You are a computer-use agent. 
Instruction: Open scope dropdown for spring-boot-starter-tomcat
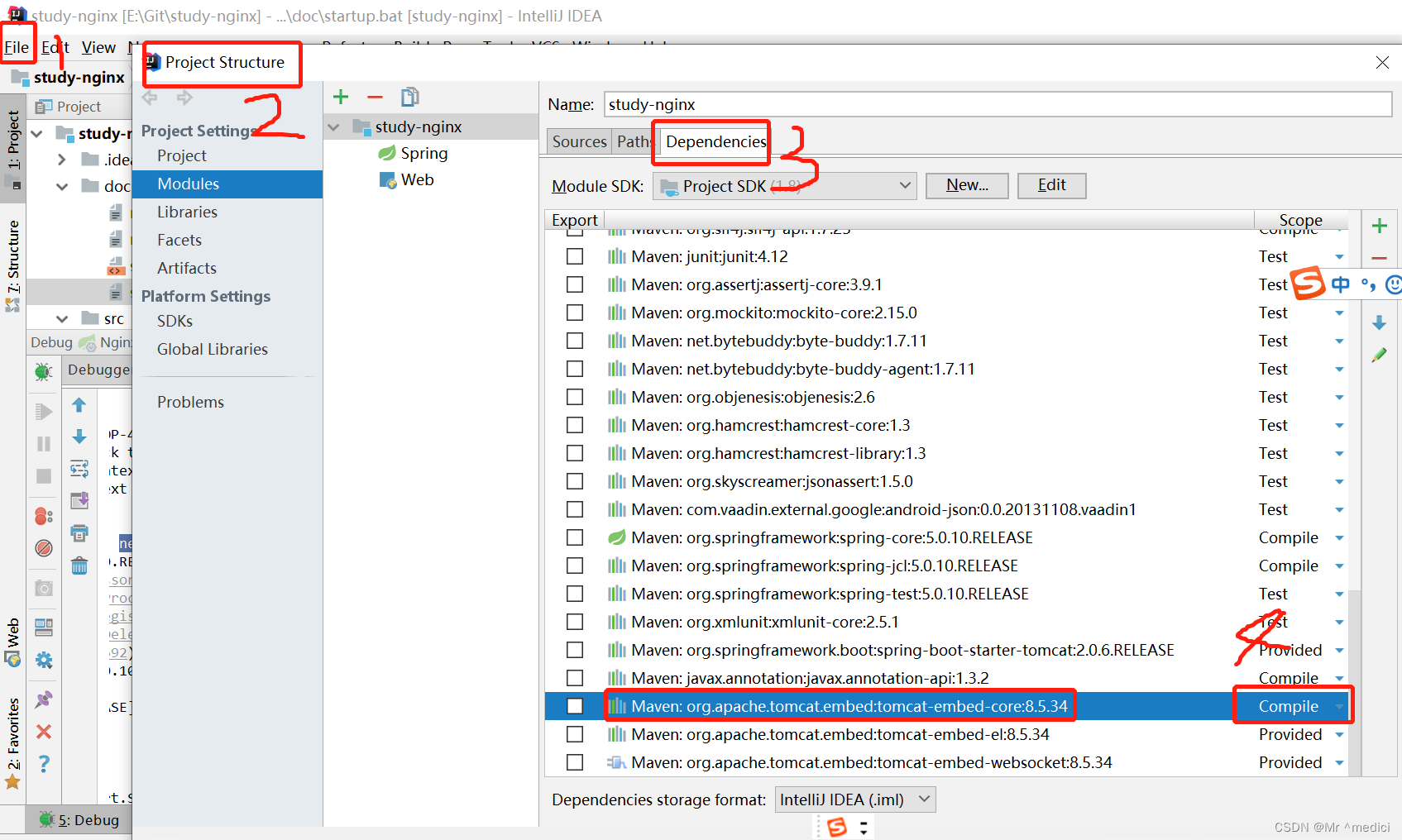(x=1339, y=650)
